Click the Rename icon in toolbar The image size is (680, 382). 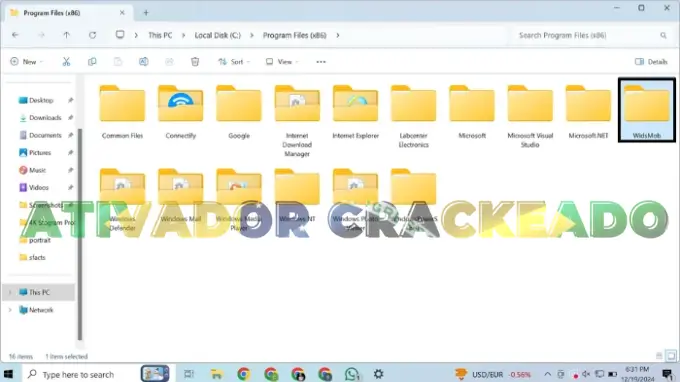[144, 62]
